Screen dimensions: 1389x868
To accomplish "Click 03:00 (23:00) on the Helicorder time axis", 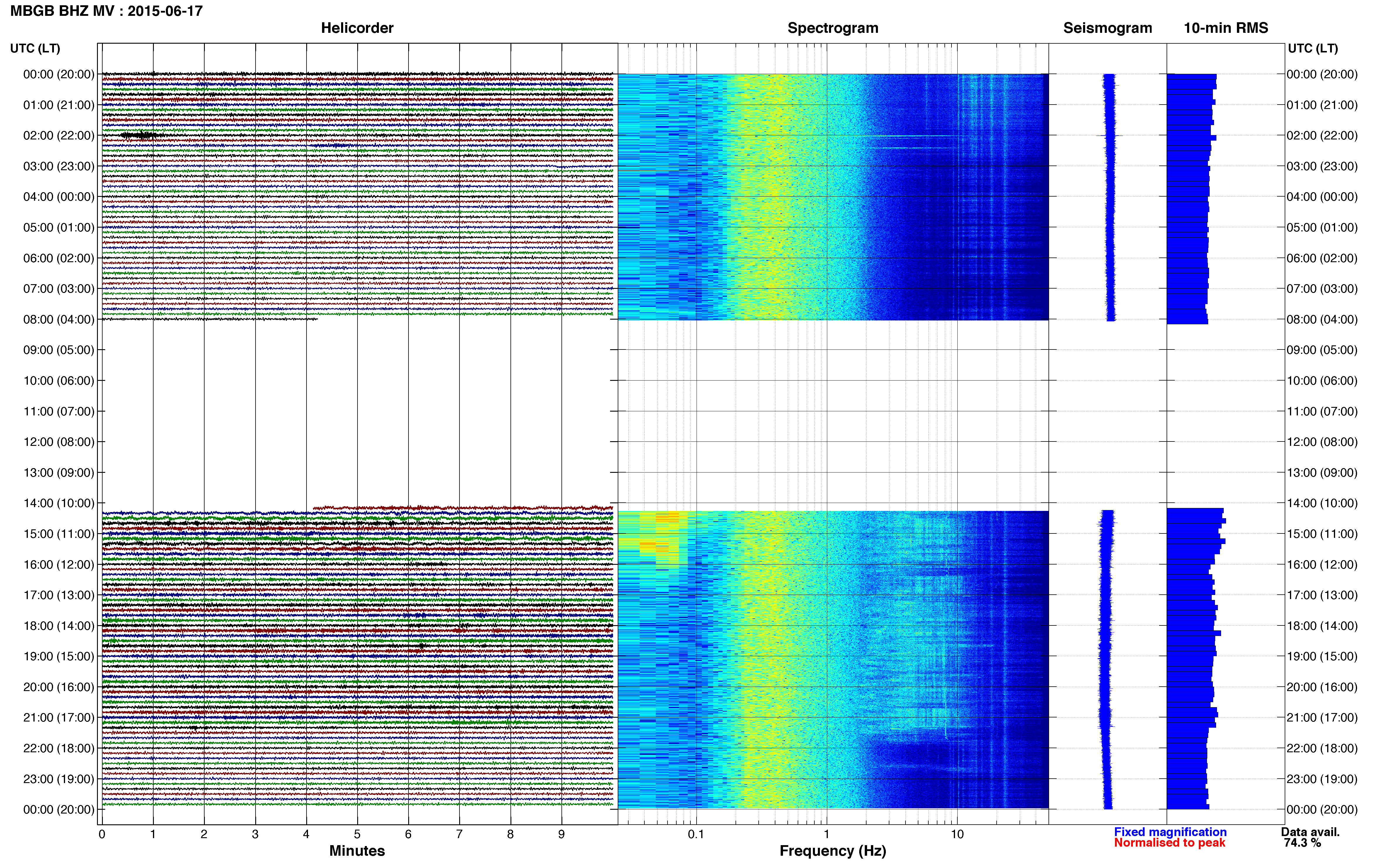I will point(59,166).
